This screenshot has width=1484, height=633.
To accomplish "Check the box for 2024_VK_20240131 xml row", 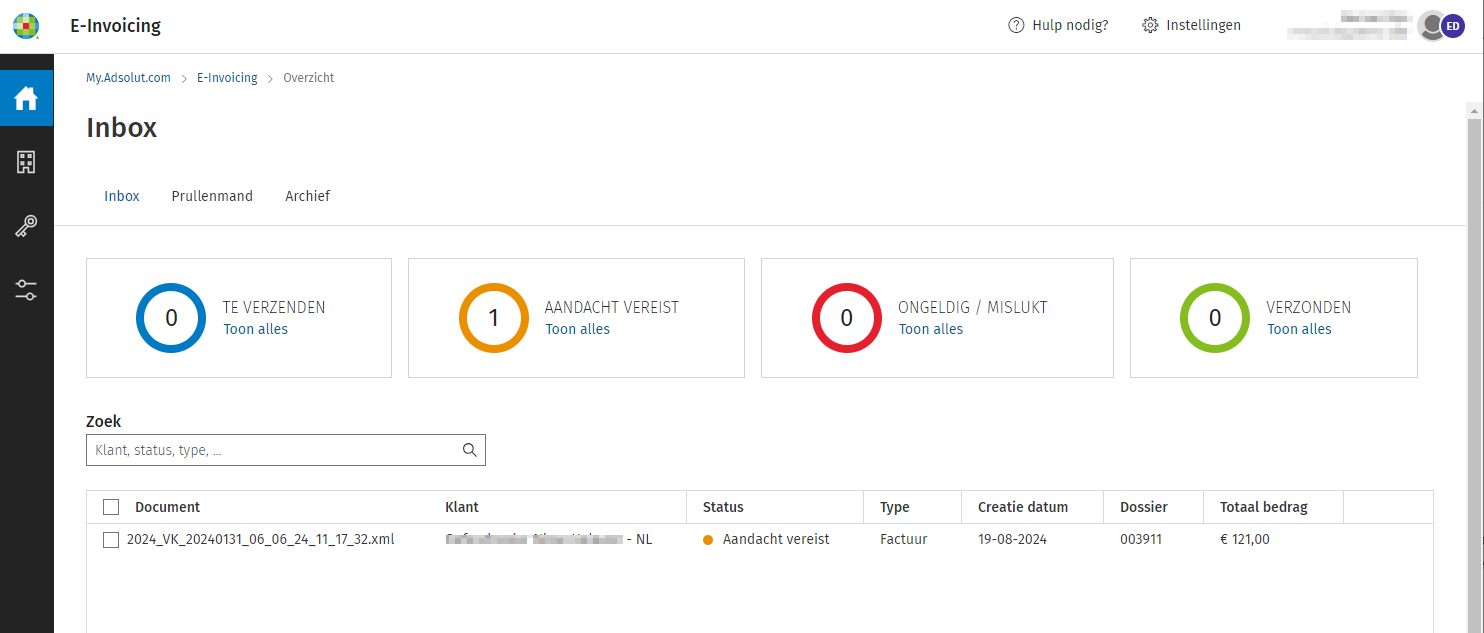I will pyautogui.click(x=111, y=540).
